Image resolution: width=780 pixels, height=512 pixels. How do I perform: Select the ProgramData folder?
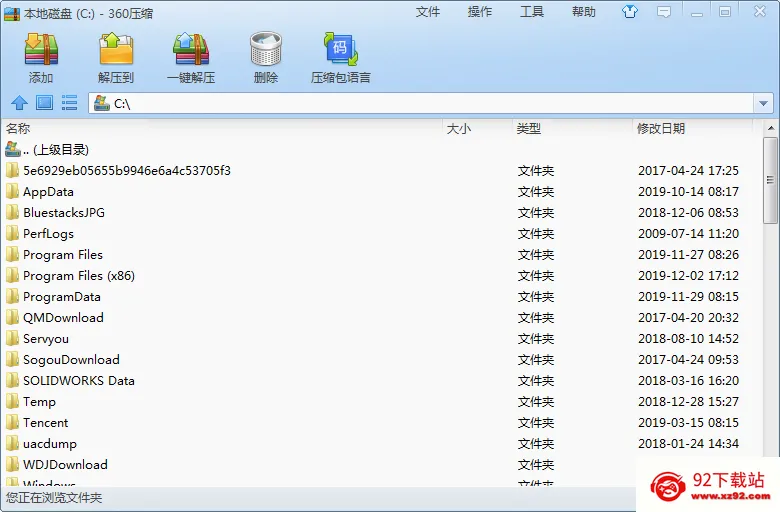click(62, 297)
